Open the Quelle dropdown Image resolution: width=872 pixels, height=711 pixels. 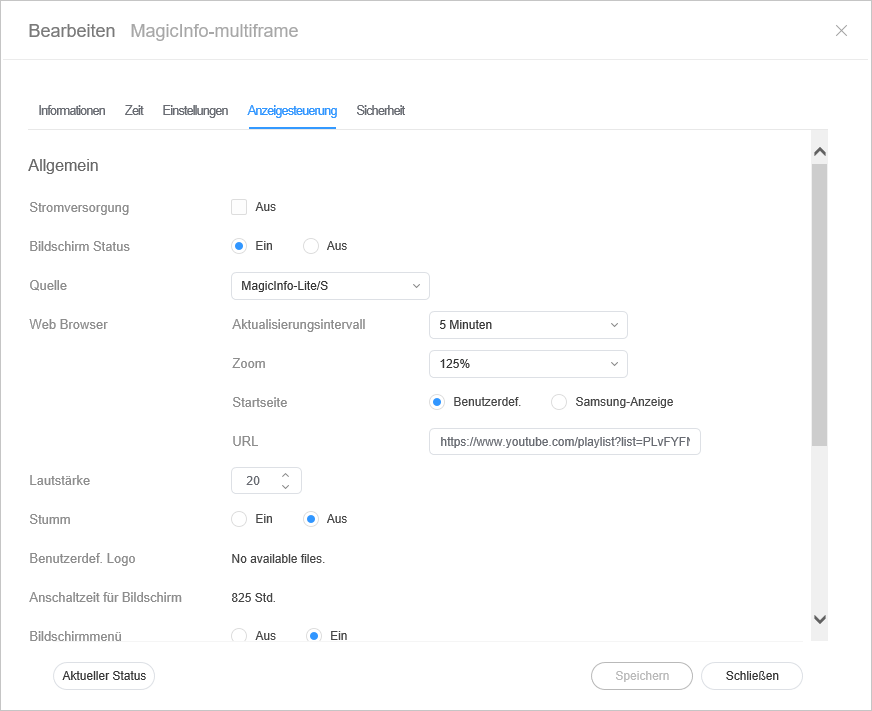click(330, 286)
